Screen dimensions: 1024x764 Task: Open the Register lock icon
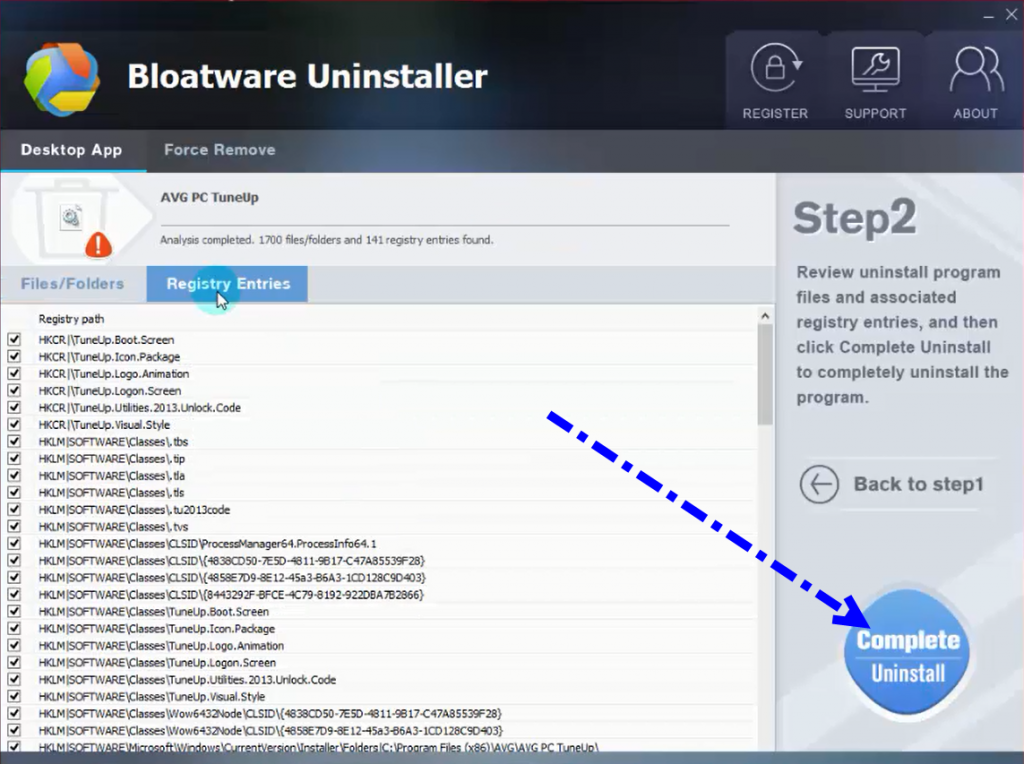[x=775, y=67]
